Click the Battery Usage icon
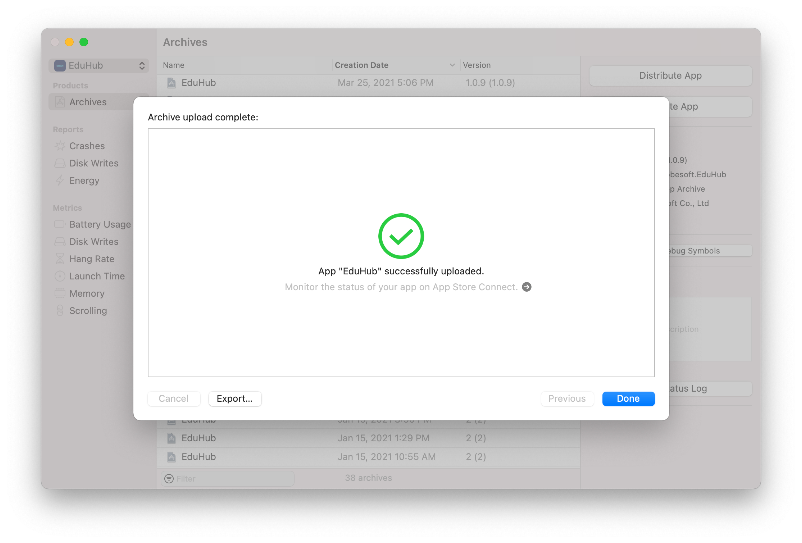This screenshot has width=802, height=543. pos(60,224)
